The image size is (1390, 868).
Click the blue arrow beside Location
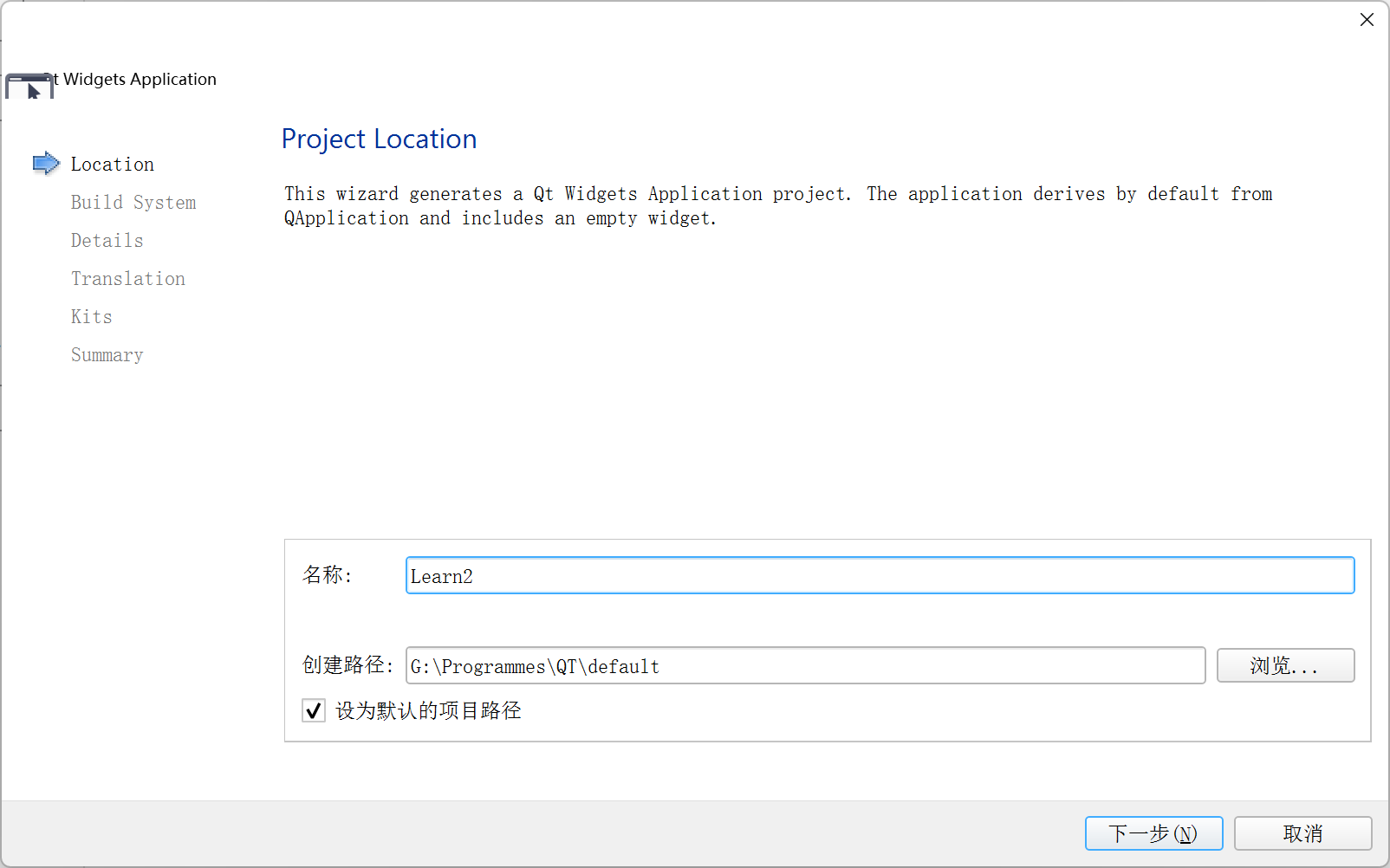click(46, 163)
